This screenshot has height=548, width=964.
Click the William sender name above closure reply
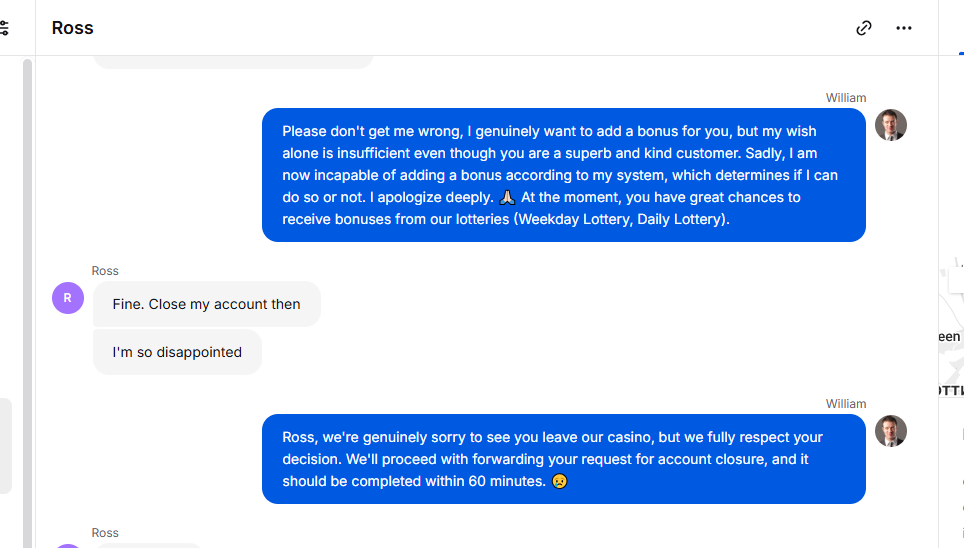845,403
